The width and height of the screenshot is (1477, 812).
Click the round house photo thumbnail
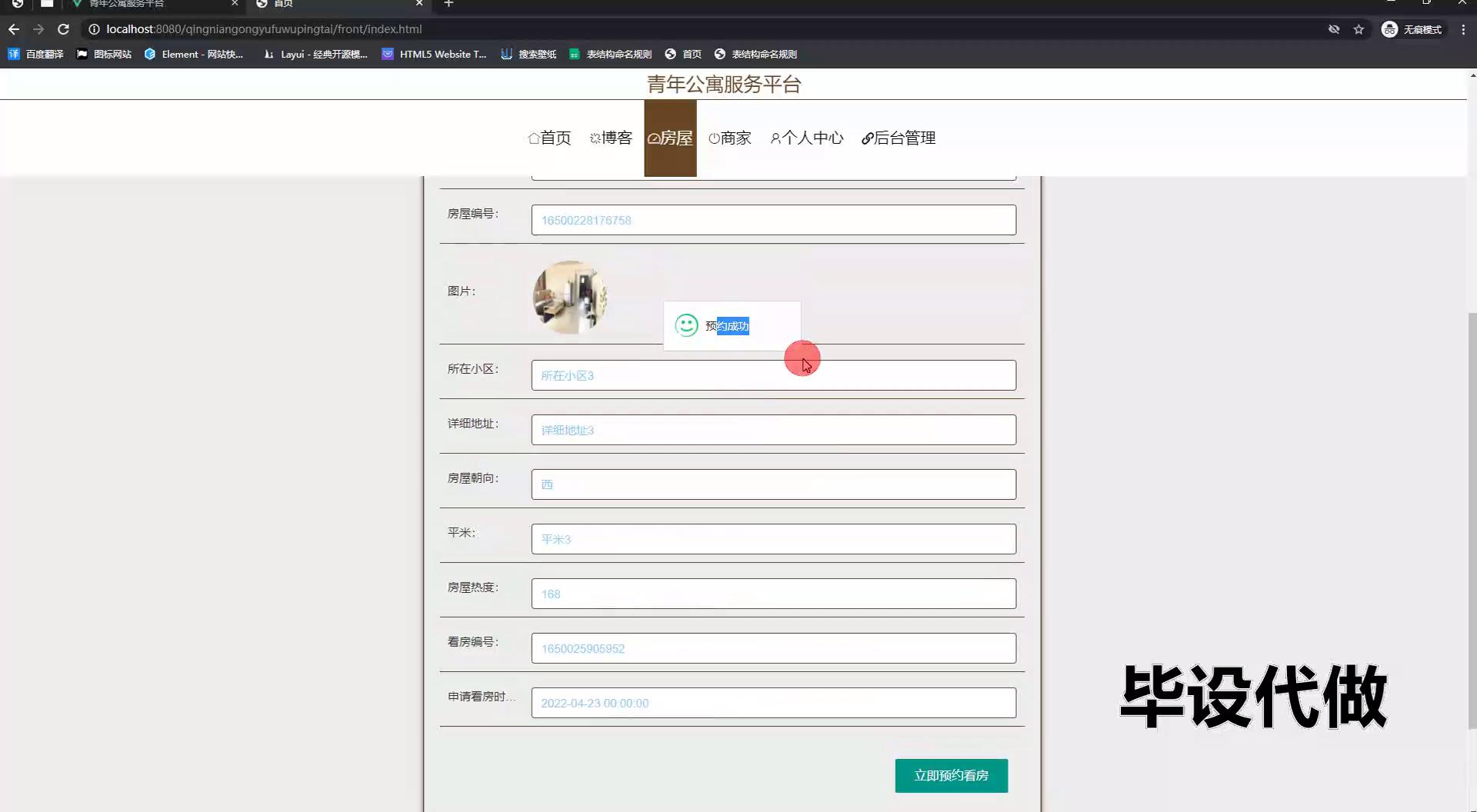coord(569,297)
